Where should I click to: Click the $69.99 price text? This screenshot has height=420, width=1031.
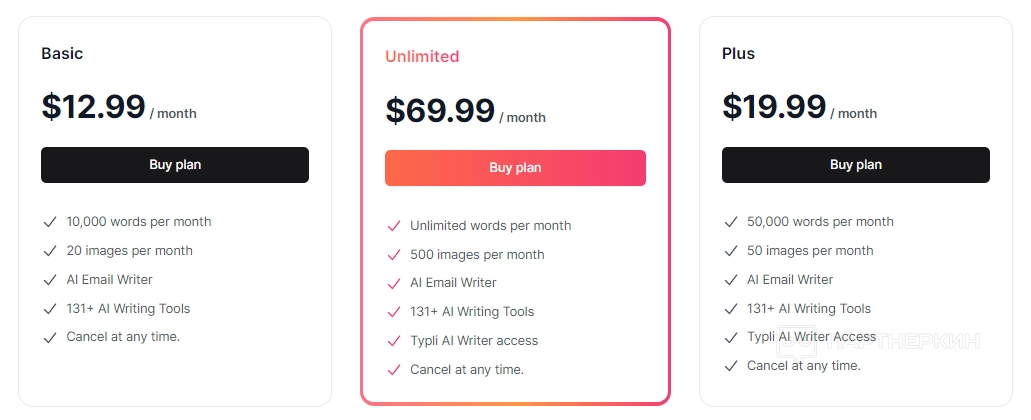440,110
